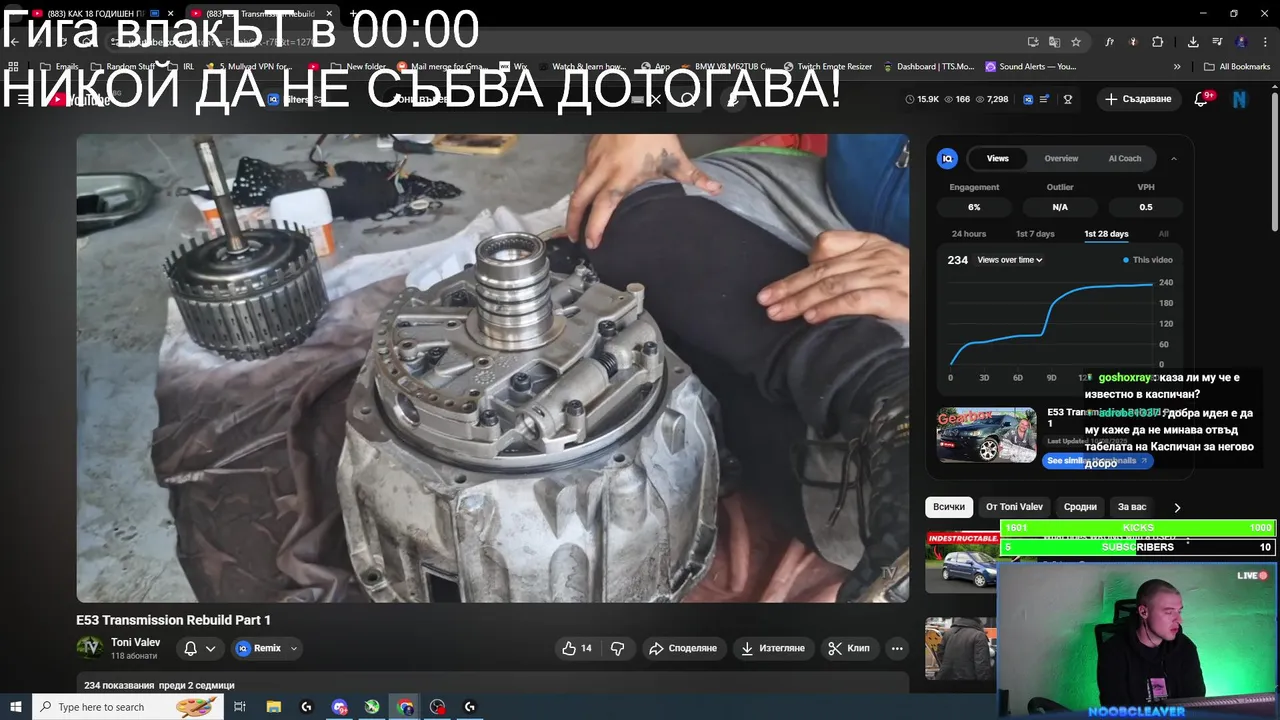Open the three-dot more actions menu
Image resolution: width=1280 pixels, height=720 pixels.
tap(897, 648)
